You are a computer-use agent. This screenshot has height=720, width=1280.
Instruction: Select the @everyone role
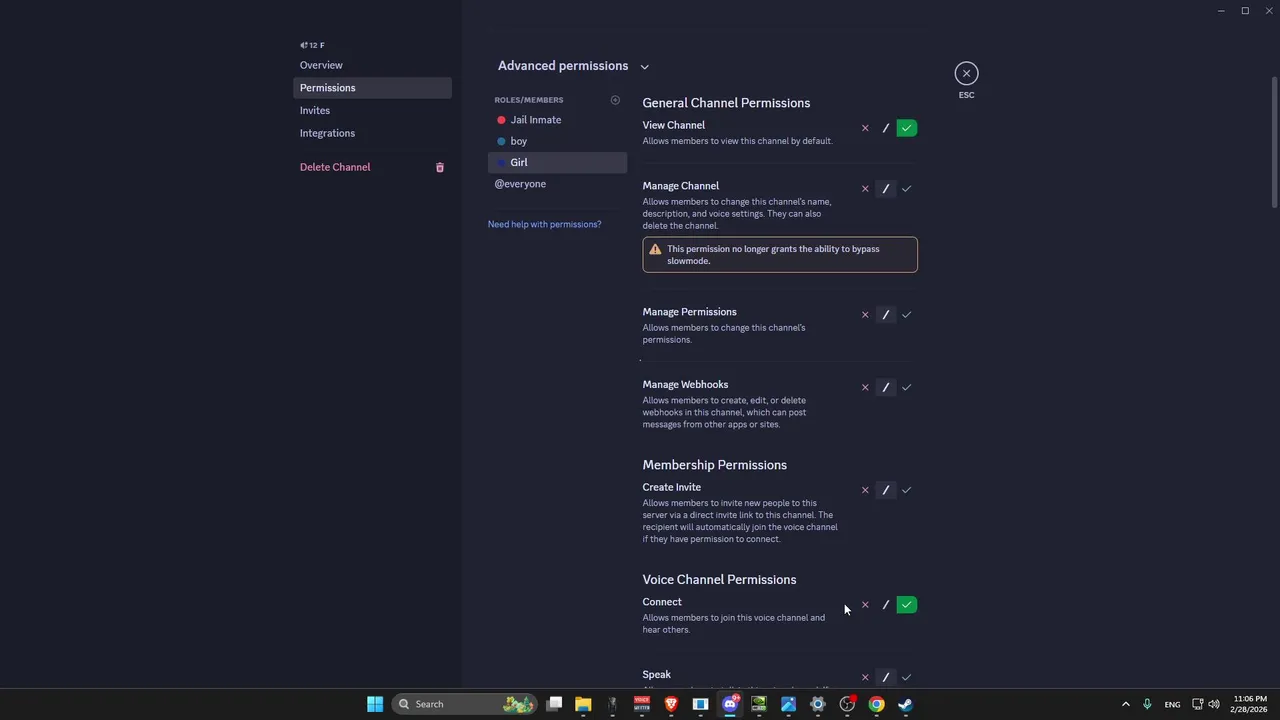(557, 184)
